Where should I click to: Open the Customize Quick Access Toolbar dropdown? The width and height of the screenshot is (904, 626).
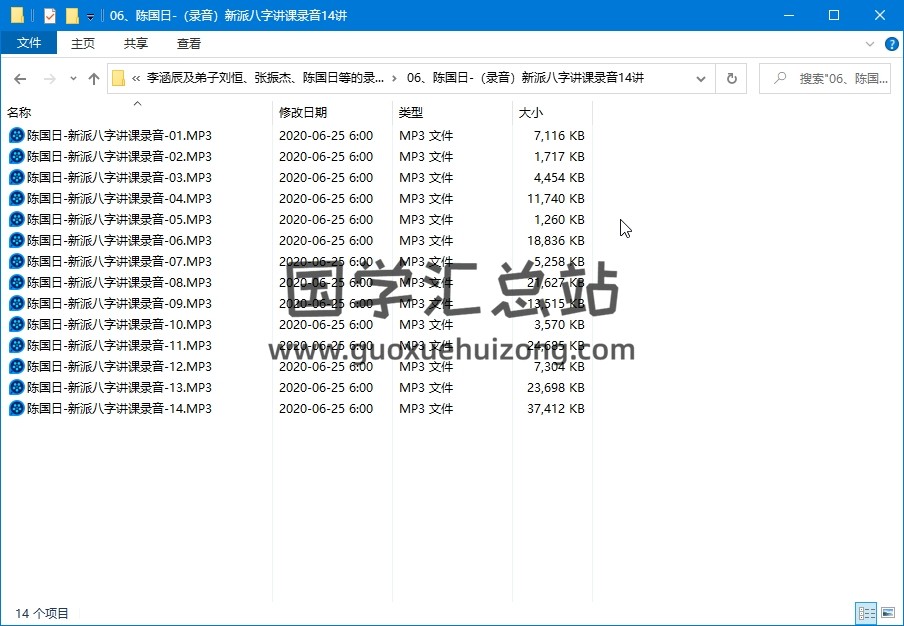point(91,16)
